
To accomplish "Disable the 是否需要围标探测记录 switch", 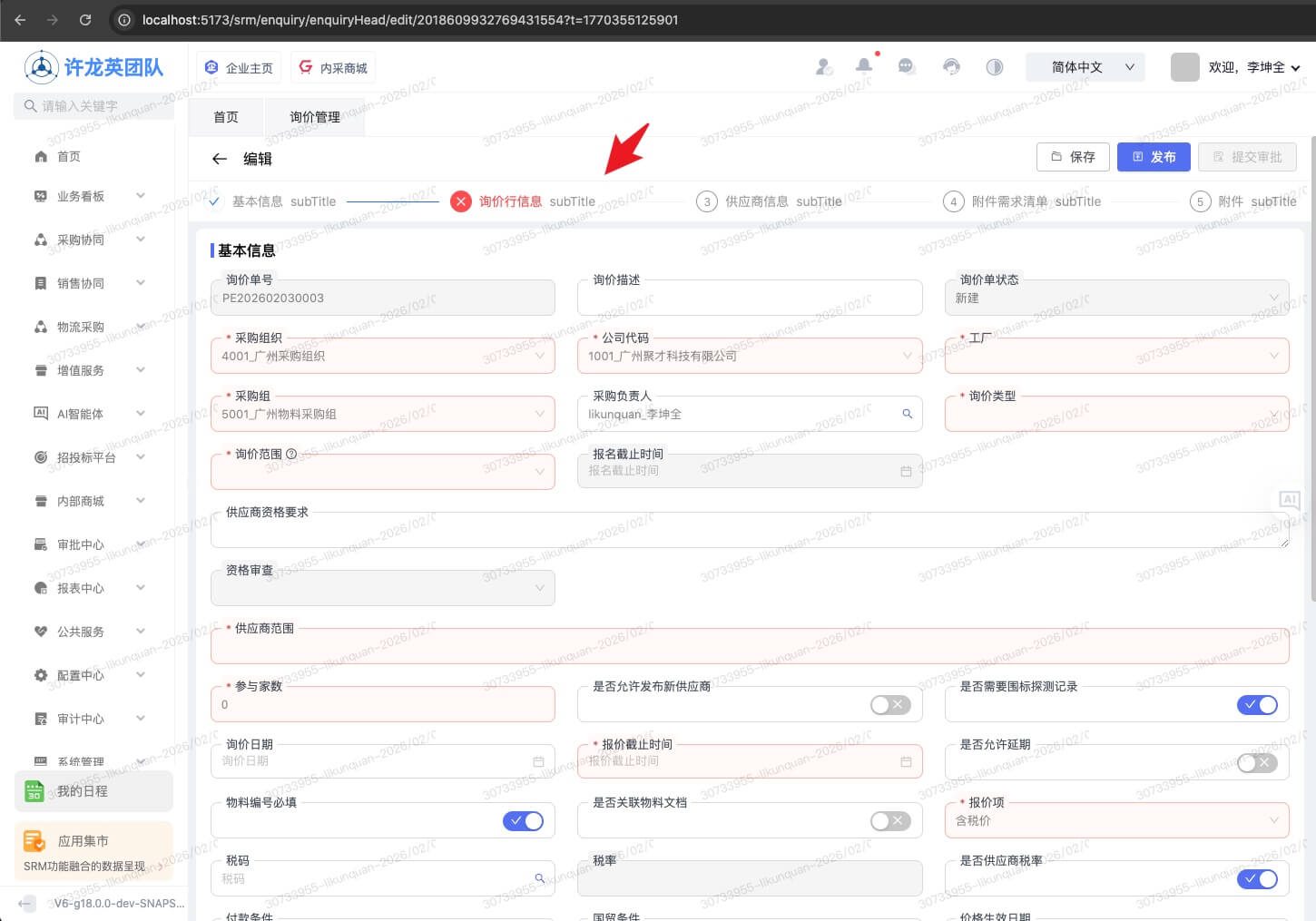I will click(x=1257, y=705).
